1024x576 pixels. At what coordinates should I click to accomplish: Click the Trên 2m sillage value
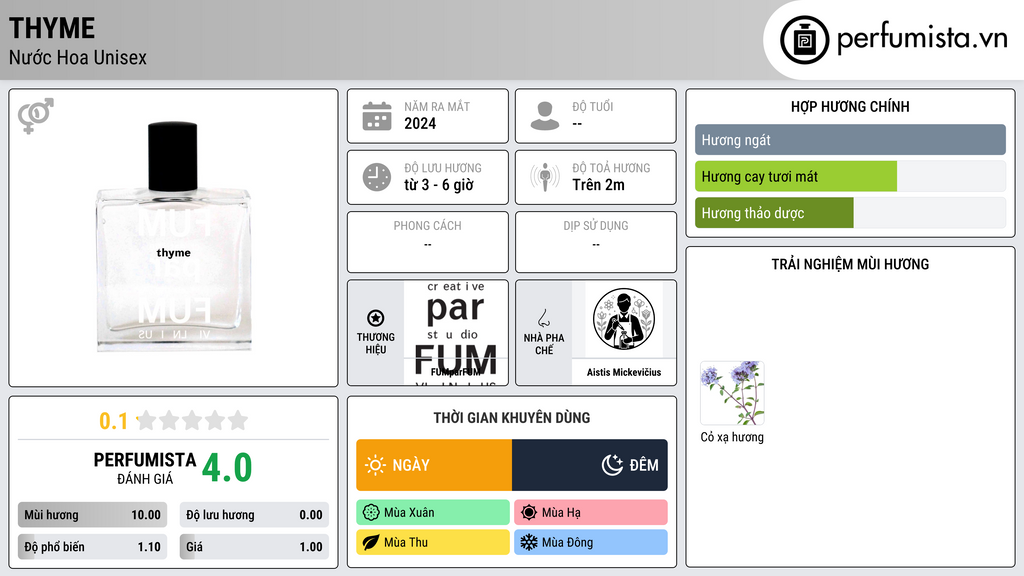[598, 185]
